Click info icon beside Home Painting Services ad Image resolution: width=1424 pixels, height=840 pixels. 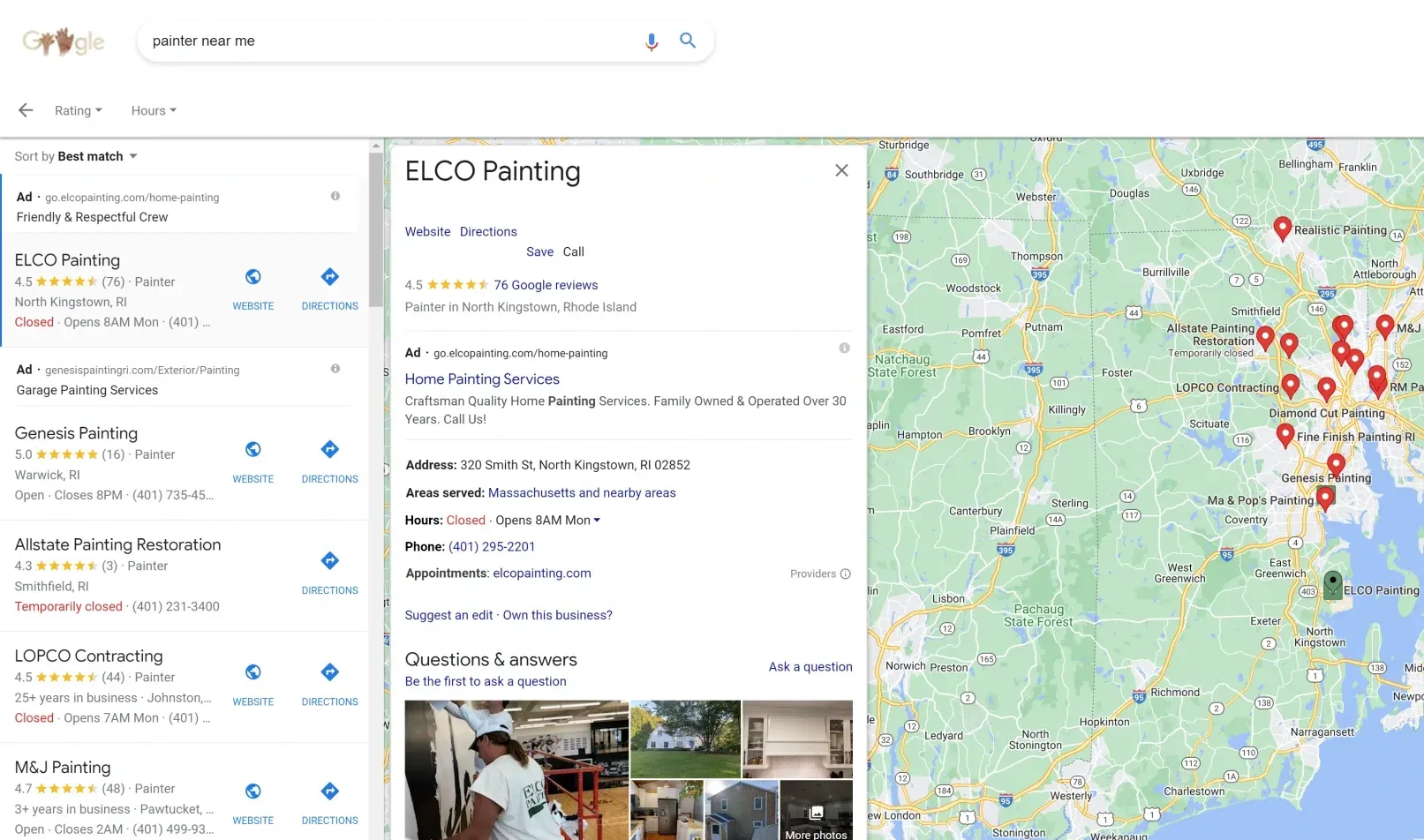[845, 349]
